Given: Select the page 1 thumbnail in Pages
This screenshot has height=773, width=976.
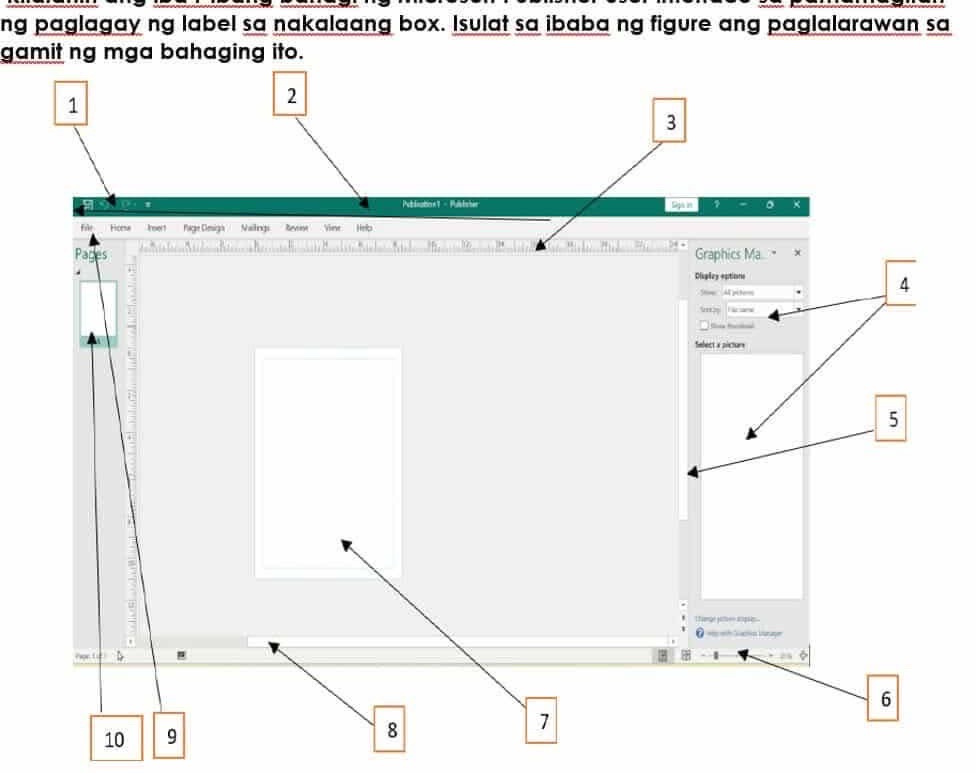Looking at the screenshot, I should point(98,308).
